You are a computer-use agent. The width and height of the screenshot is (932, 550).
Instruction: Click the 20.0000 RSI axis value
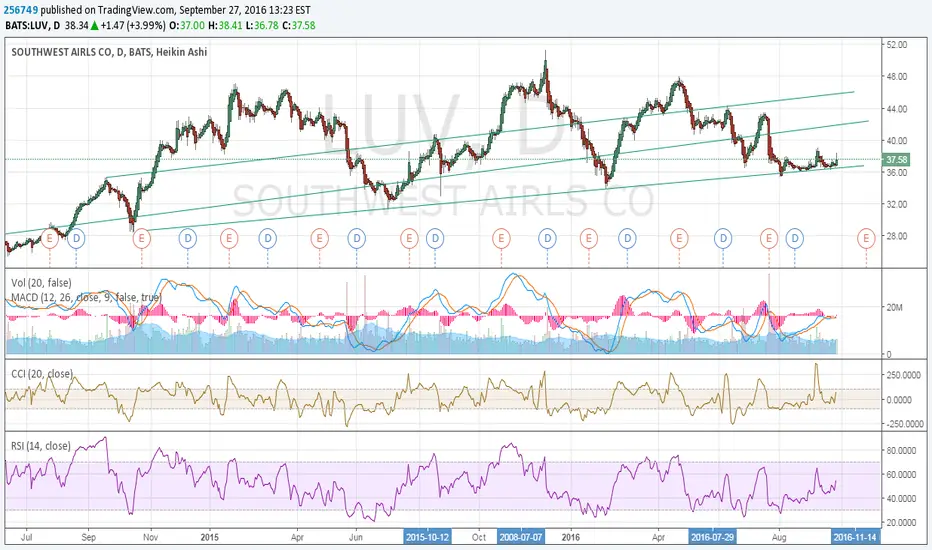coord(901,523)
